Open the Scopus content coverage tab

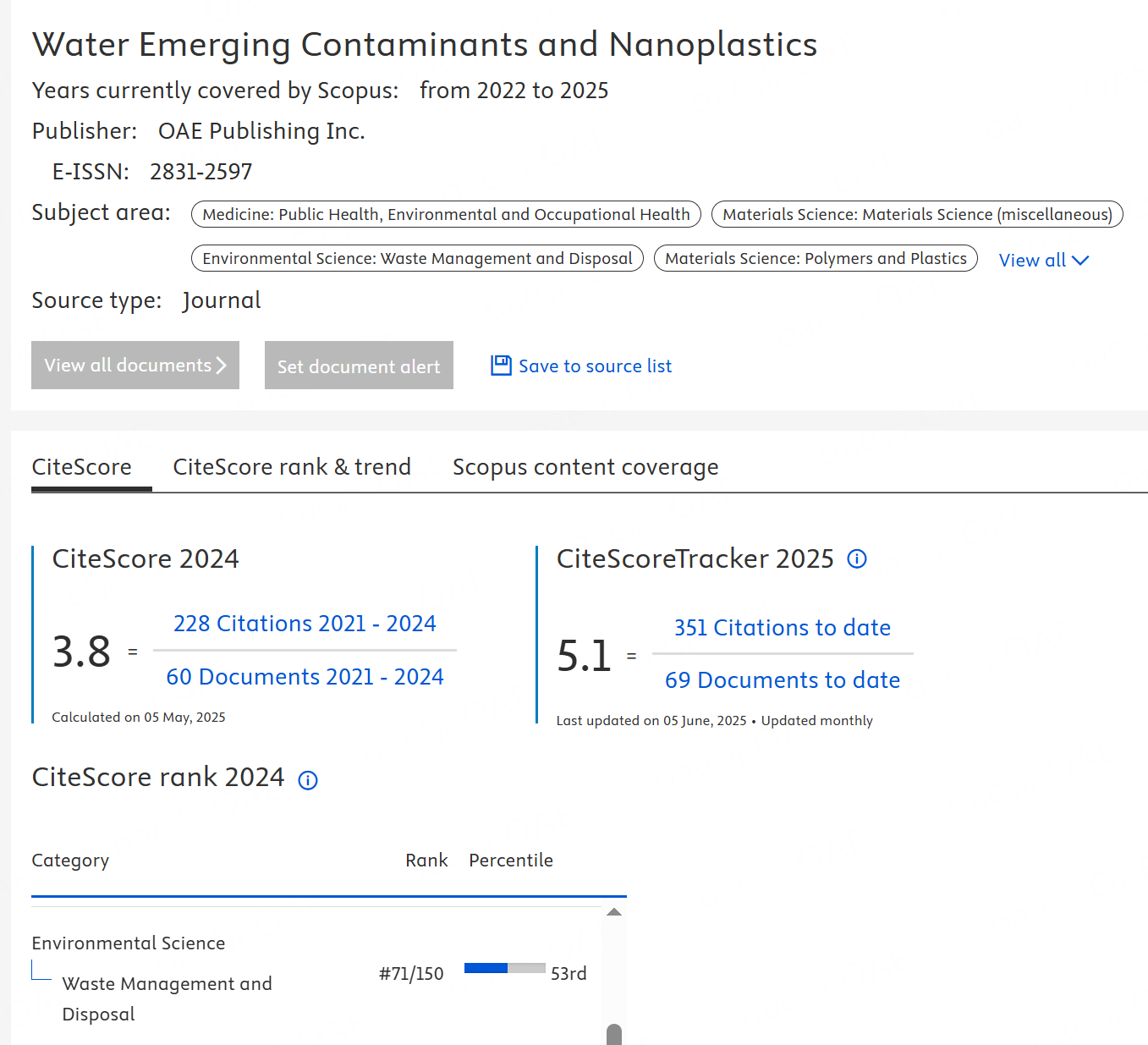[585, 467]
